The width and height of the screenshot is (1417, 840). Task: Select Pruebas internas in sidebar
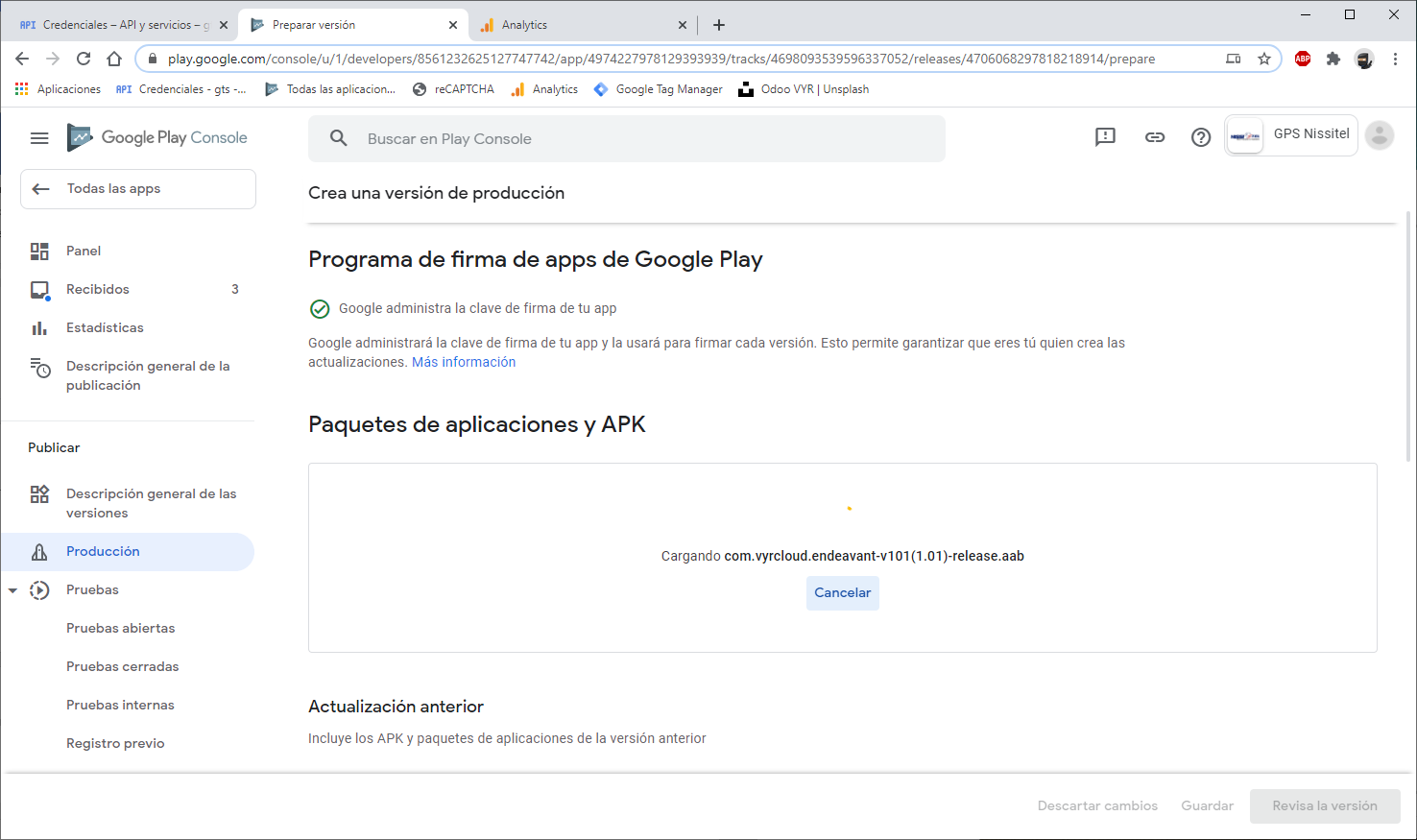coord(120,705)
